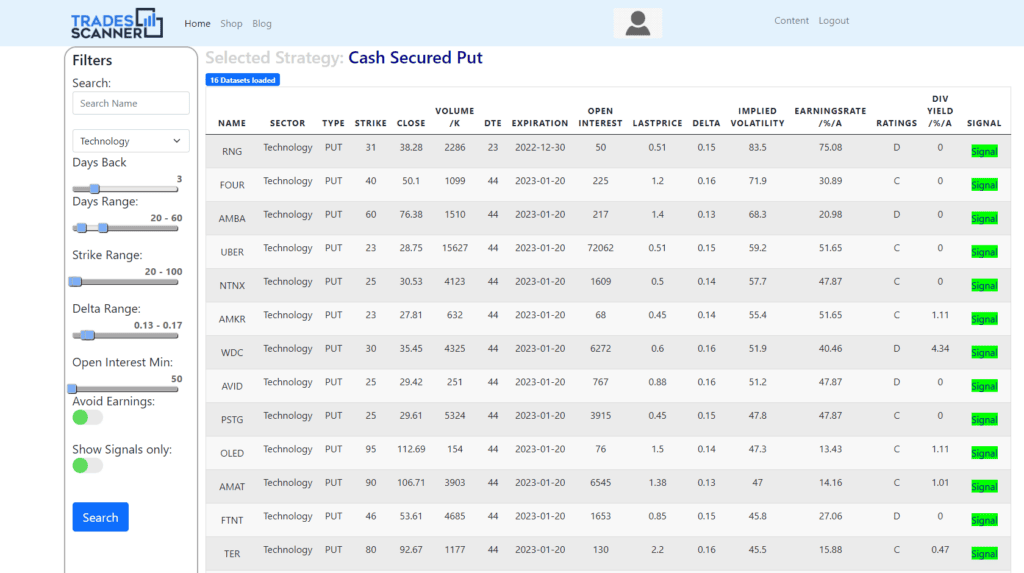Click the 16 Datasets loaded badge

point(242,80)
